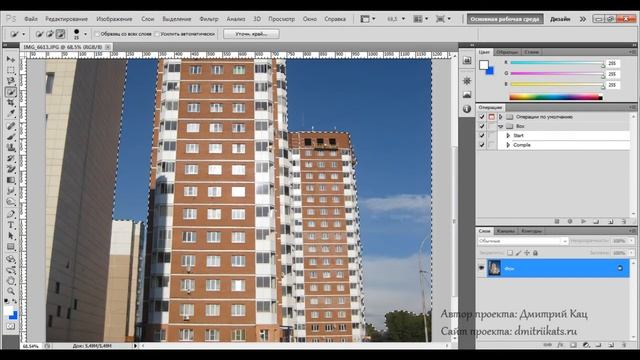Select the Move tool
Viewport: 640px width, 360px height.
tap(11, 59)
